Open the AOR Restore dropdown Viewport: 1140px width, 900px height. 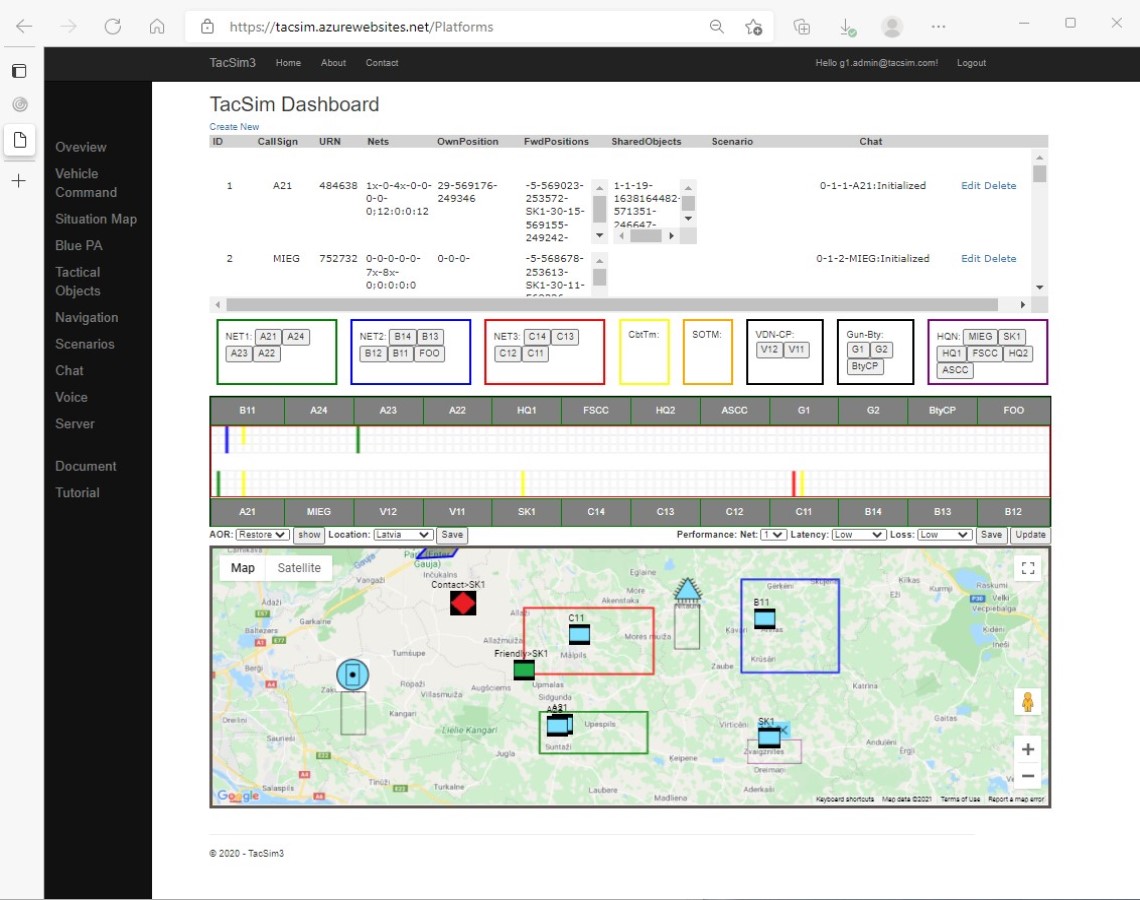pos(263,535)
